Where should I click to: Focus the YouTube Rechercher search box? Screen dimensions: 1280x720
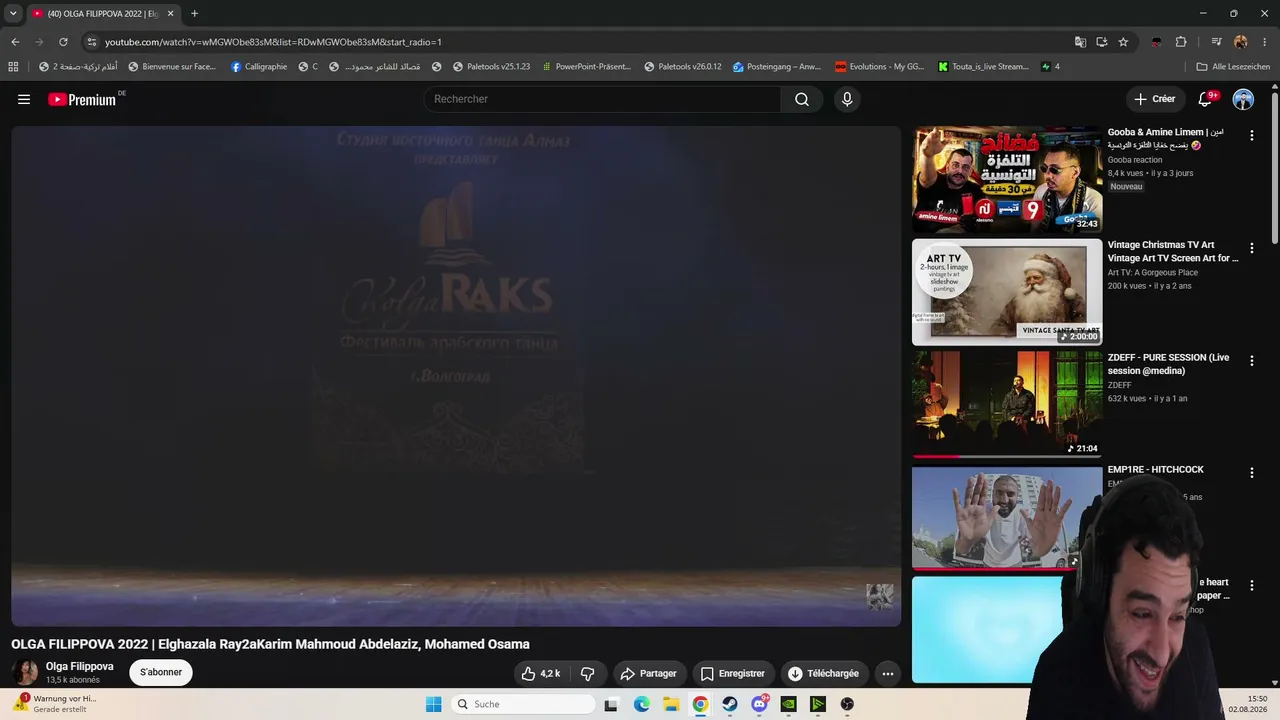click(x=603, y=99)
